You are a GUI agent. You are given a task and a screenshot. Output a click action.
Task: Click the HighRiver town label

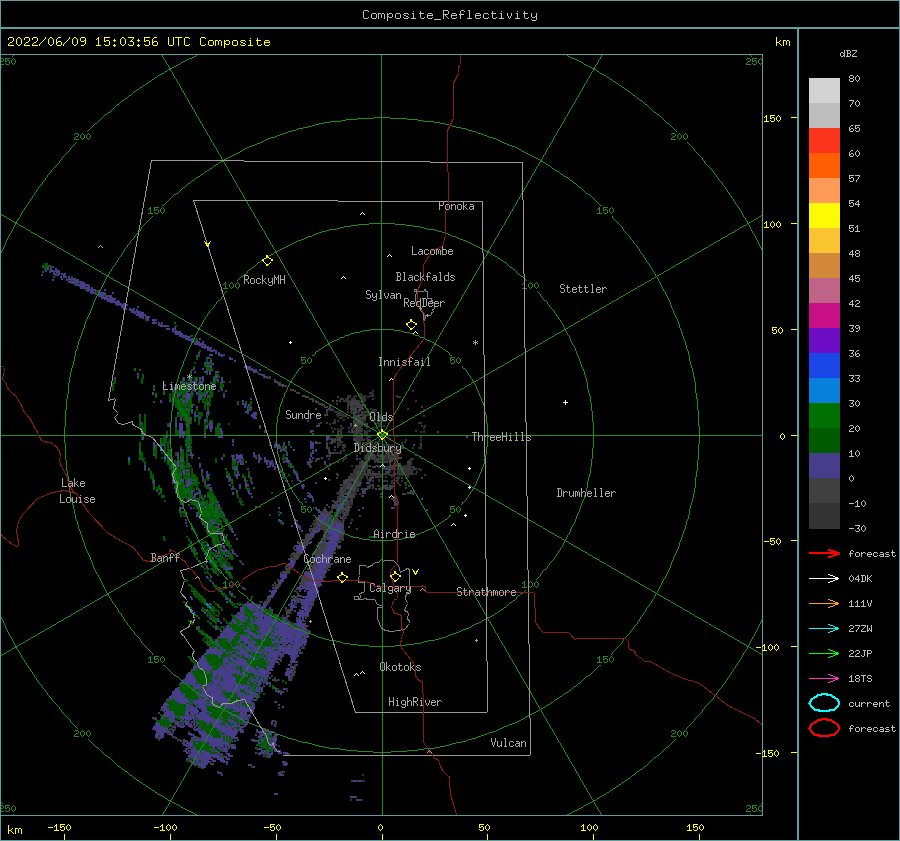pyautogui.click(x=415, y=702)
